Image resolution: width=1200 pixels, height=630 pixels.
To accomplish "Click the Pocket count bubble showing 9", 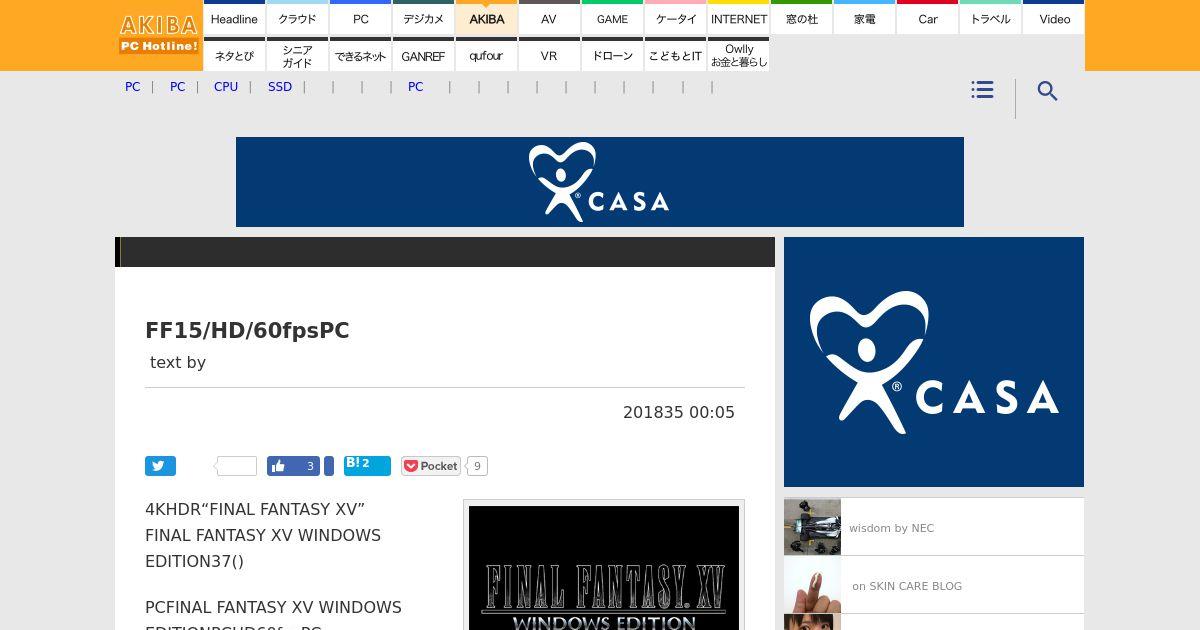I will pos(477,466).
